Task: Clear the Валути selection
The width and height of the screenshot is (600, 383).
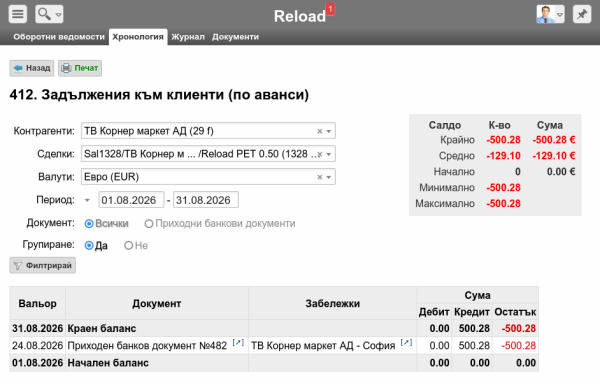Action: tap(320, 177)
